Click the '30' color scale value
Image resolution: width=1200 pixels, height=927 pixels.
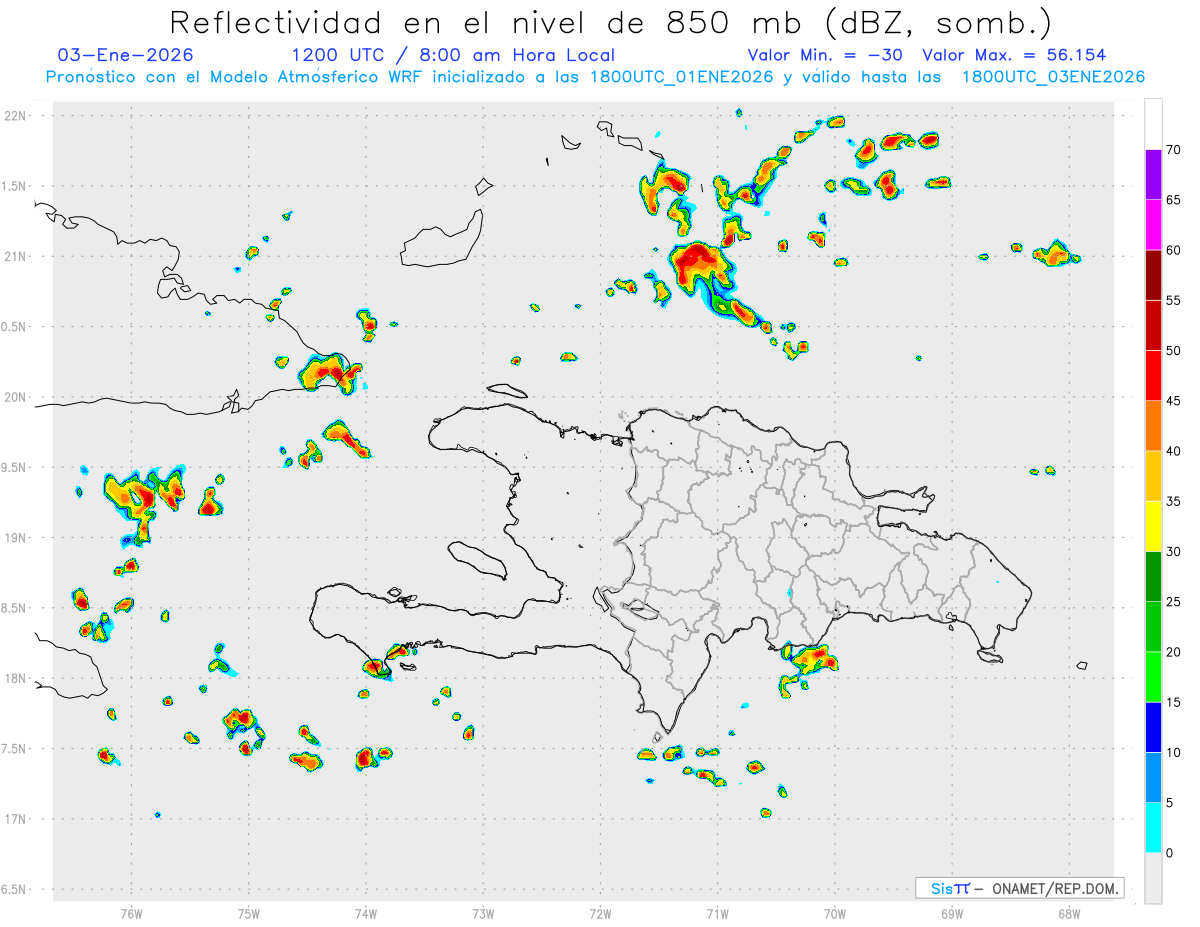tap(1175, 552)
